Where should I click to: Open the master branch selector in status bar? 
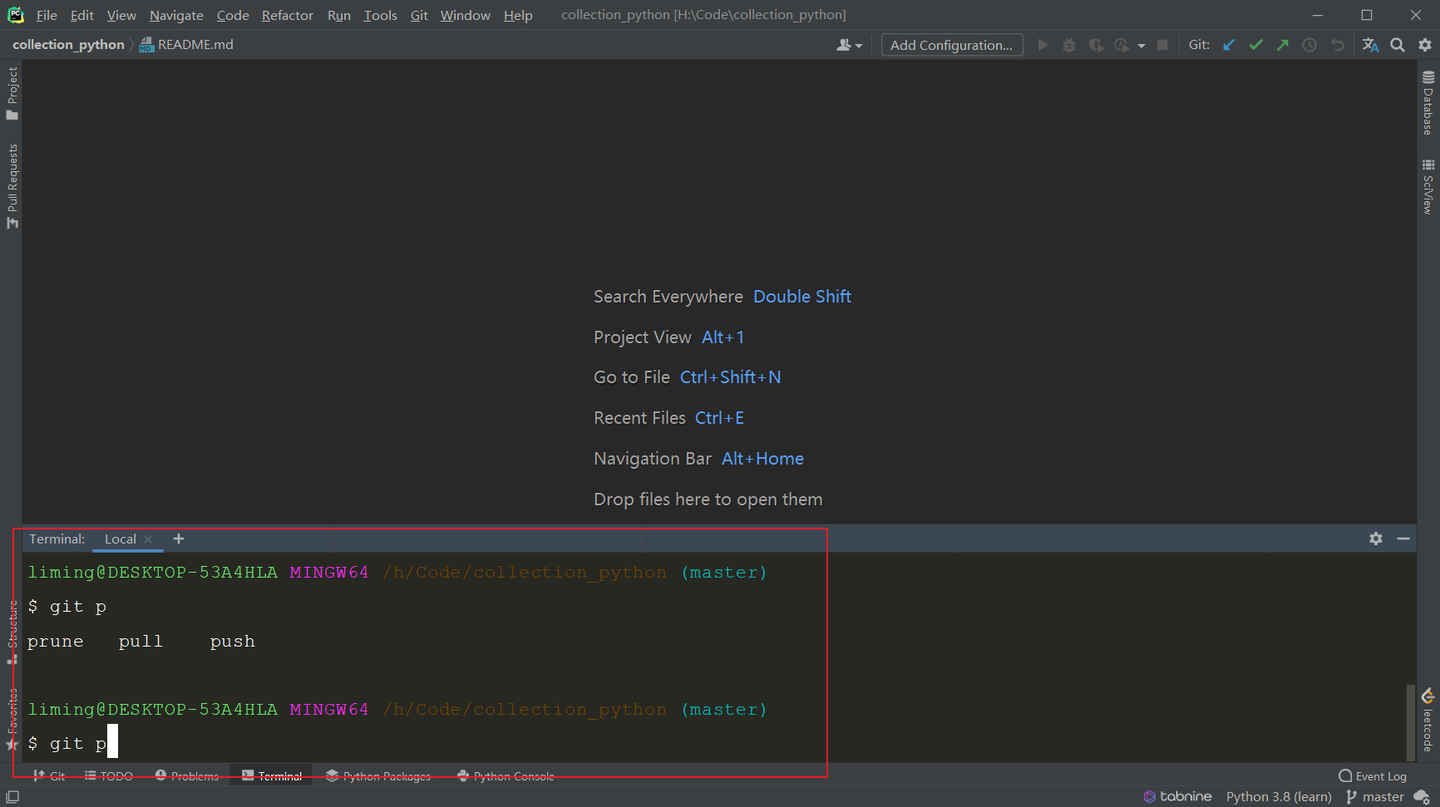(1375, 797)
